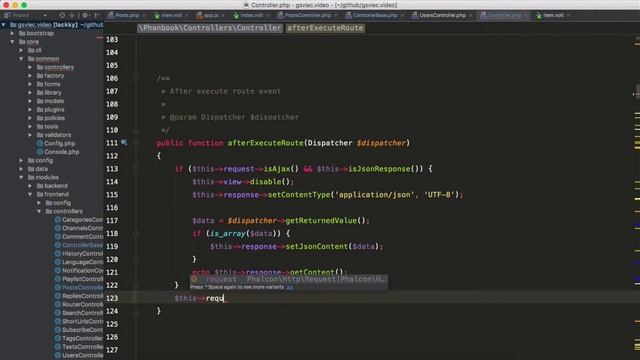640x360 pixels.
Task: Close the Posts.php tab
Action: click(x=144, y=16)
